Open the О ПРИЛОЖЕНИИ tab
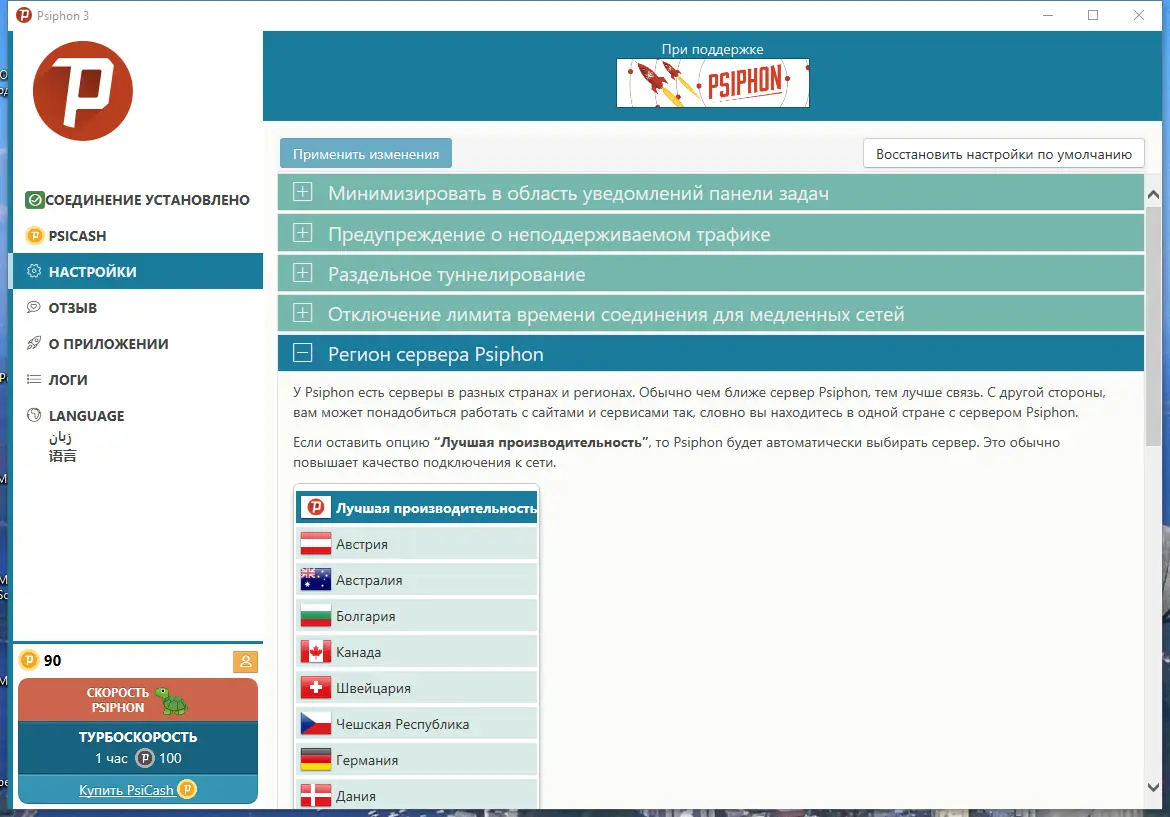Image resolution: width=1170 pixels, height=817 pixels. [x=138, y=343]
